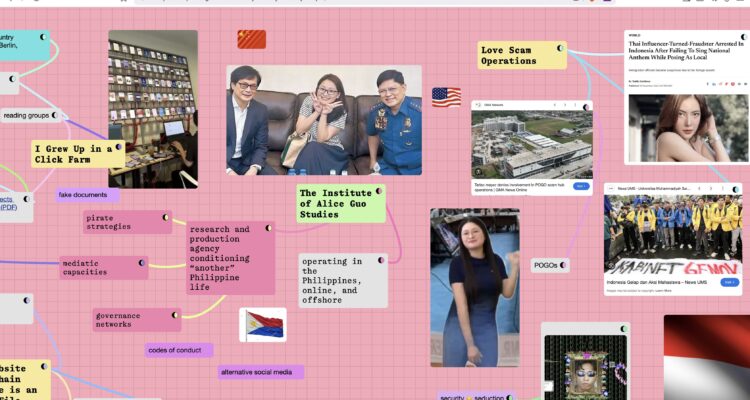
Task: Click connector icon on pirate strategies card
Action: click(165, 217)
